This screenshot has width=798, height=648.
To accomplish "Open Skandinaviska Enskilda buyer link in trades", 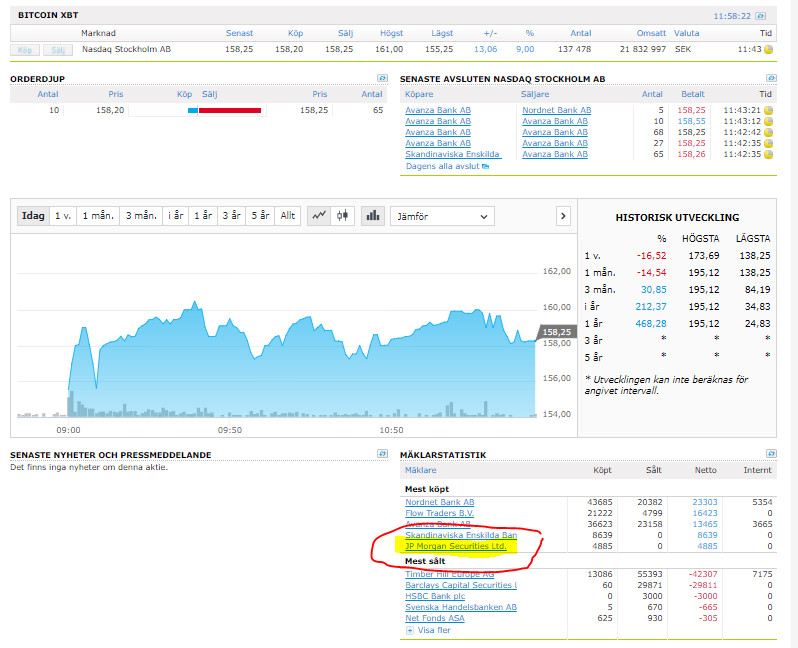I will click(x=452, y=154).
